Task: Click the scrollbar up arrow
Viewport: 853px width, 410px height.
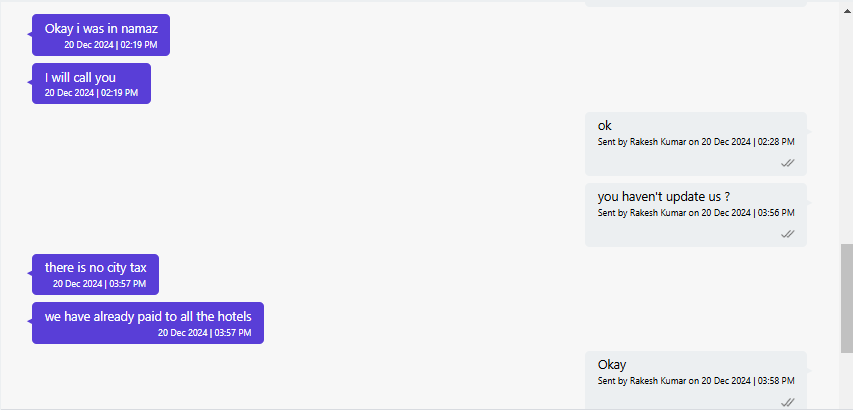Action: click(x=847, y=11)
